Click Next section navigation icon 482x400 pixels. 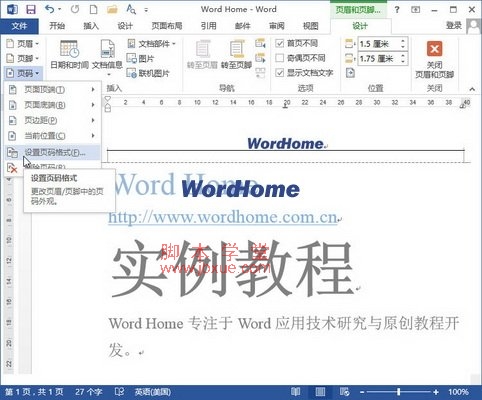(260, 58)
